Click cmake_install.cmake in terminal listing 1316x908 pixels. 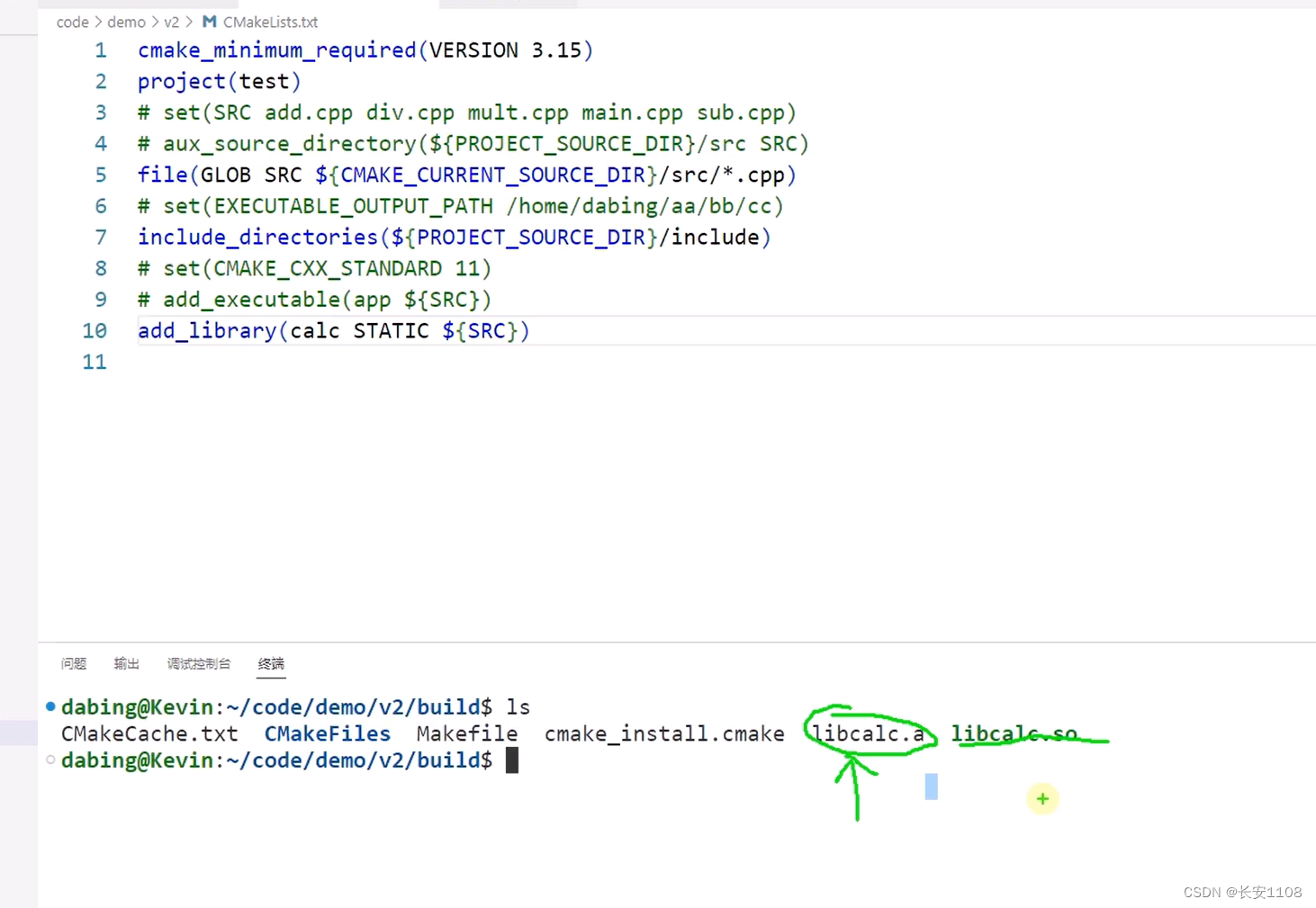pyautogui.click(x=664, y=734)
